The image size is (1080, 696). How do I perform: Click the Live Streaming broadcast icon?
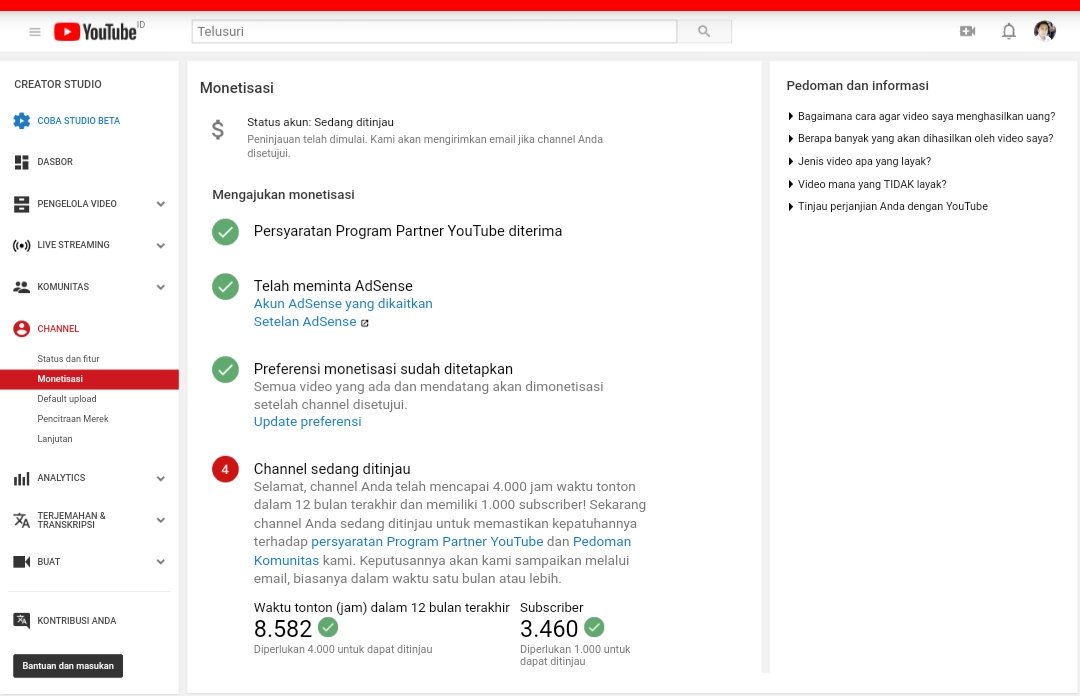[x=21, y=245]
